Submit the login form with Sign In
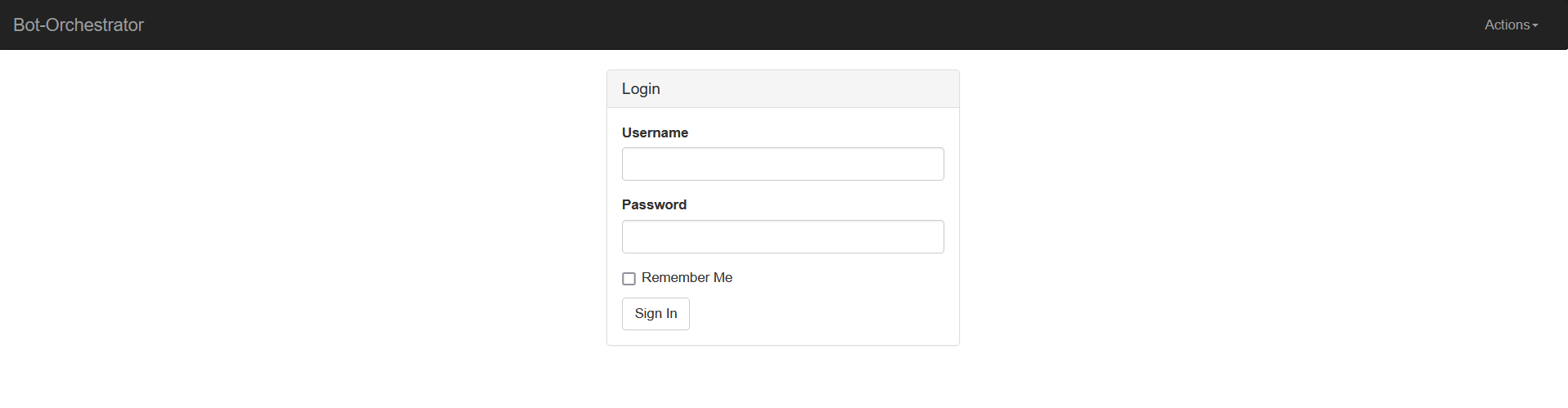The height and width of the screenshot is (408, 1568). [656, 314]
